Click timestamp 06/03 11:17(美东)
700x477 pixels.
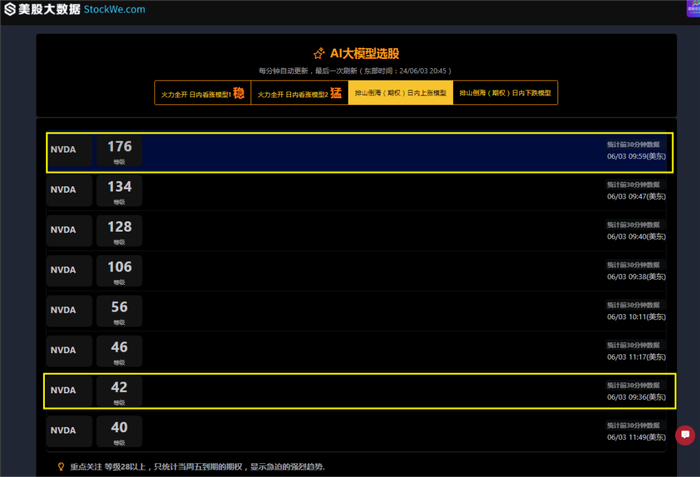[x=636, y=357]
